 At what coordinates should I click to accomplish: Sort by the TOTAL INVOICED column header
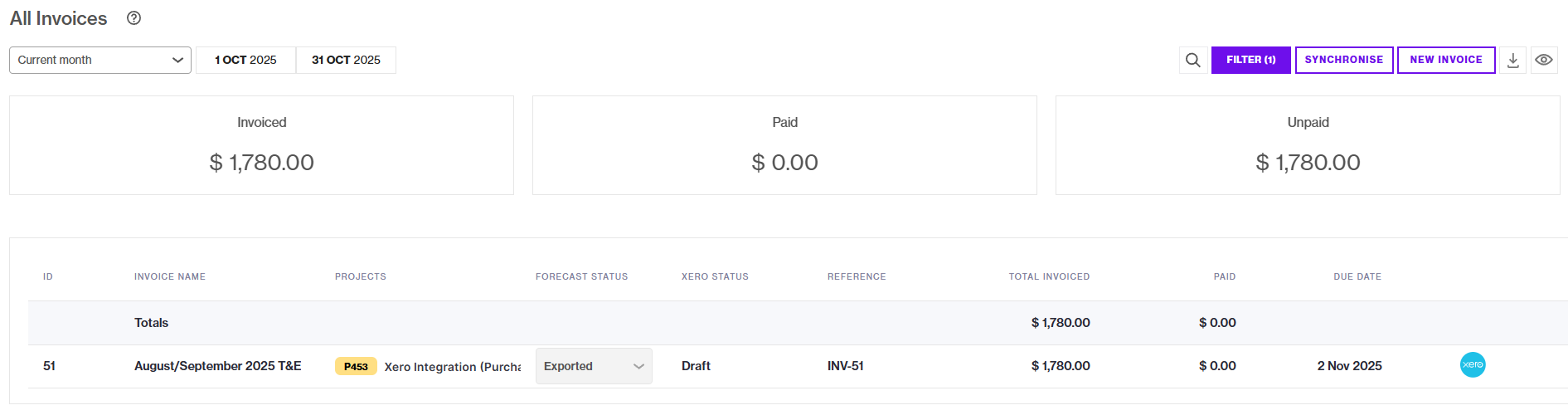(1049, 276)
